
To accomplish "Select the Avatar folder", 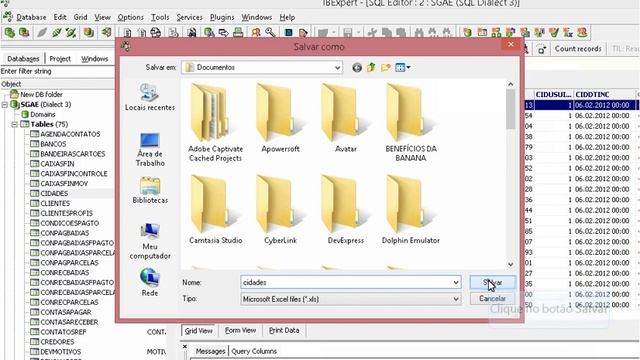I will point(346,118).
